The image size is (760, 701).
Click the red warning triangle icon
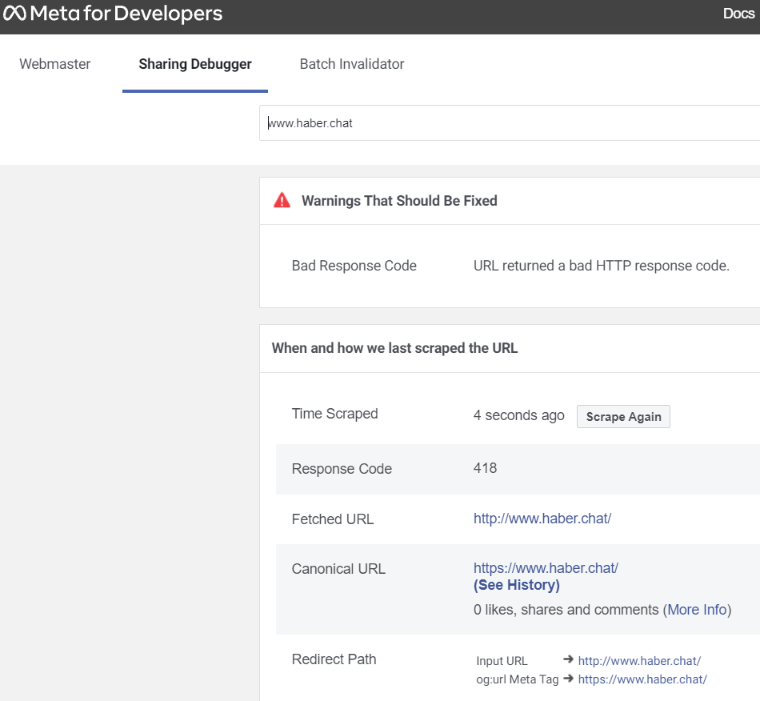click(282, 200)
